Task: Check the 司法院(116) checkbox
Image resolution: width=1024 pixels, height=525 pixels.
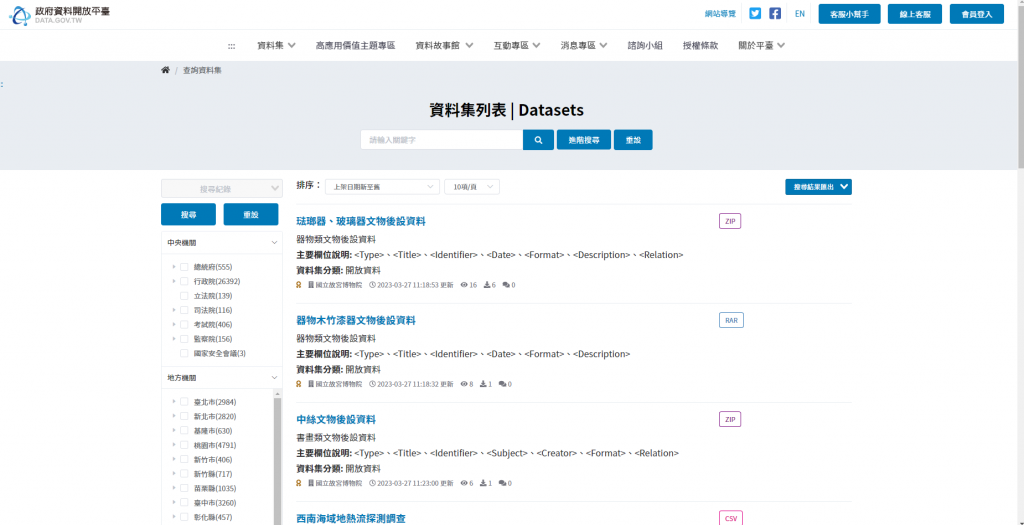Action: (184, 310)
